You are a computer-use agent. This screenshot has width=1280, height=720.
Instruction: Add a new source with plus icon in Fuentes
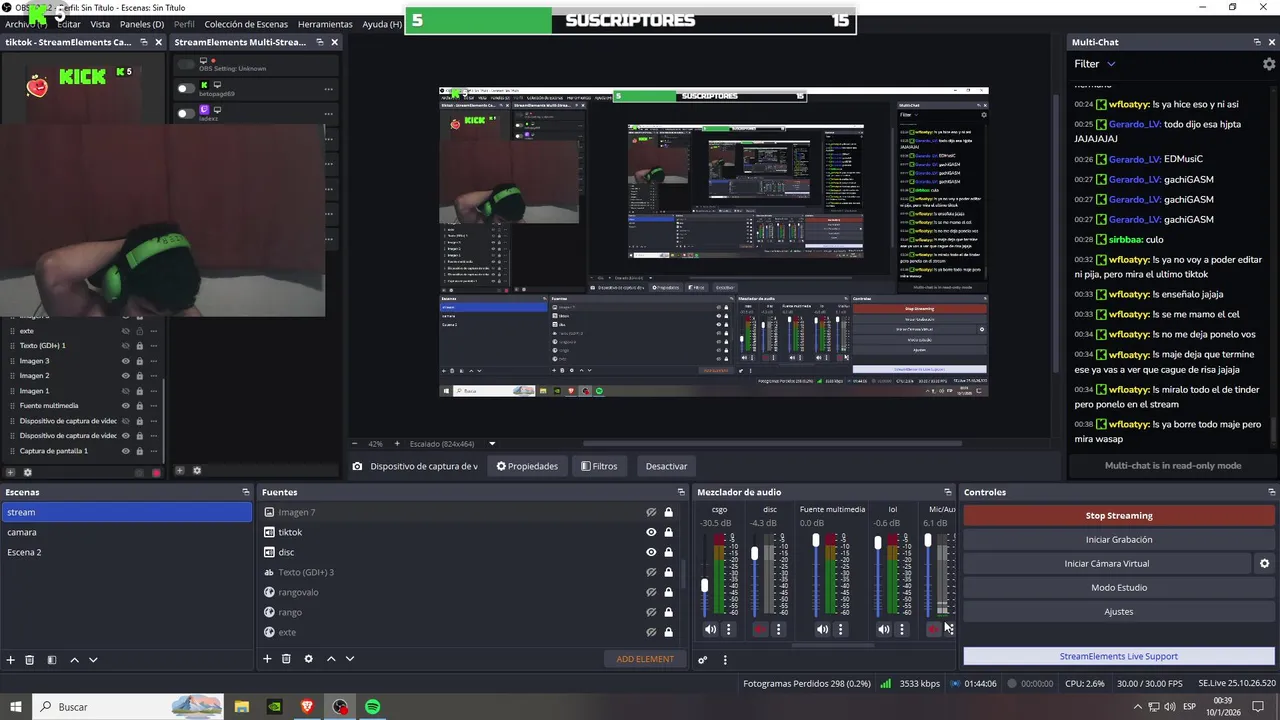(x=267, y=658)
